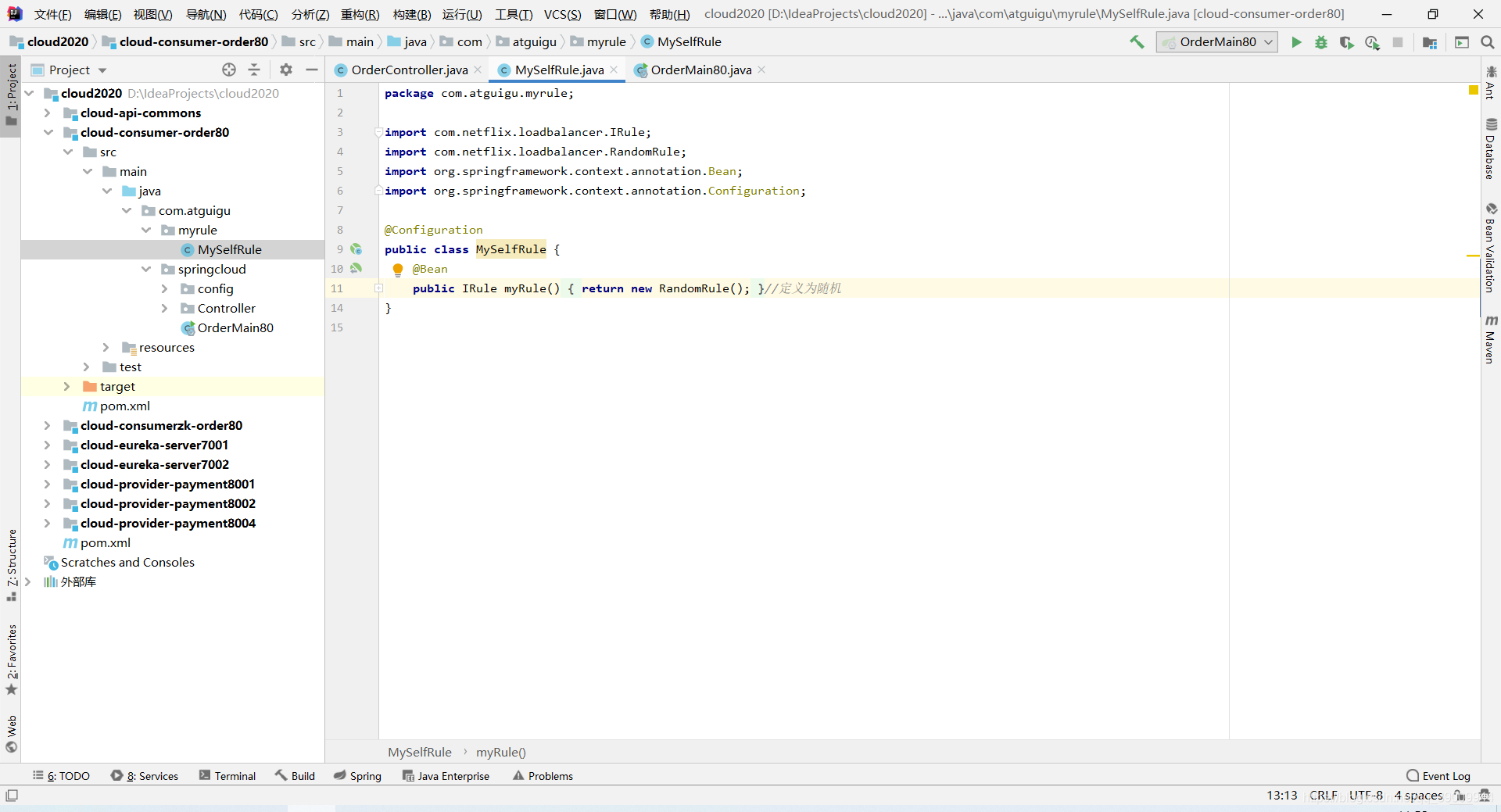This screenshot has height=812, width=1501.
Task: Click the locate-in-project target icon
Action: click(229, 70)
